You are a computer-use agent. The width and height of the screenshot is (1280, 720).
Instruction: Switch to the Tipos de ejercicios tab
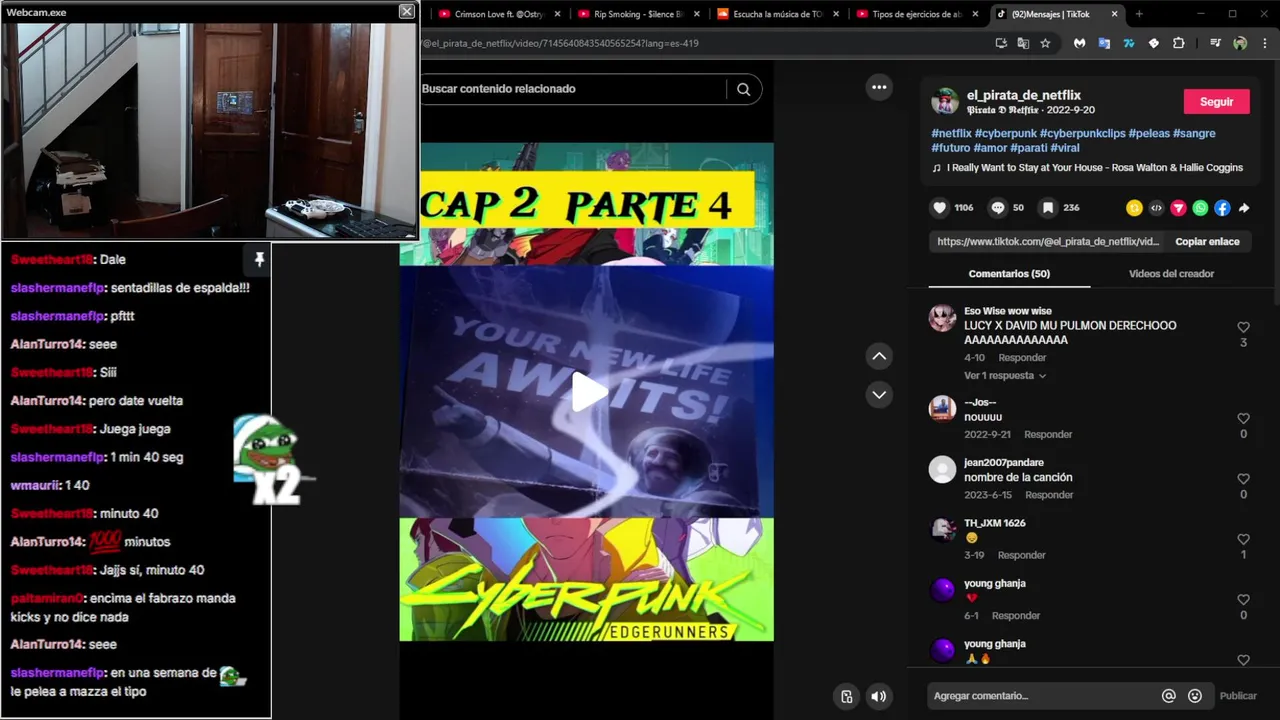tap(916, 14)
